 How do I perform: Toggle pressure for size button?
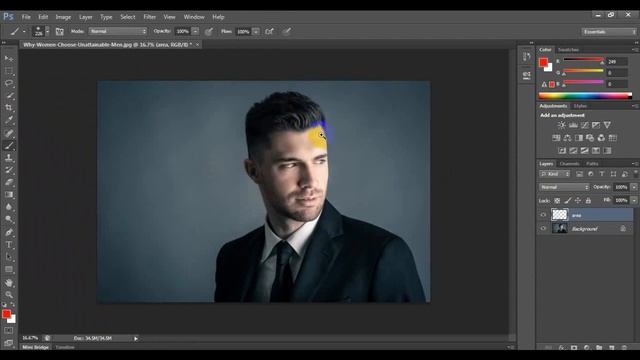[x=287, y=31]
